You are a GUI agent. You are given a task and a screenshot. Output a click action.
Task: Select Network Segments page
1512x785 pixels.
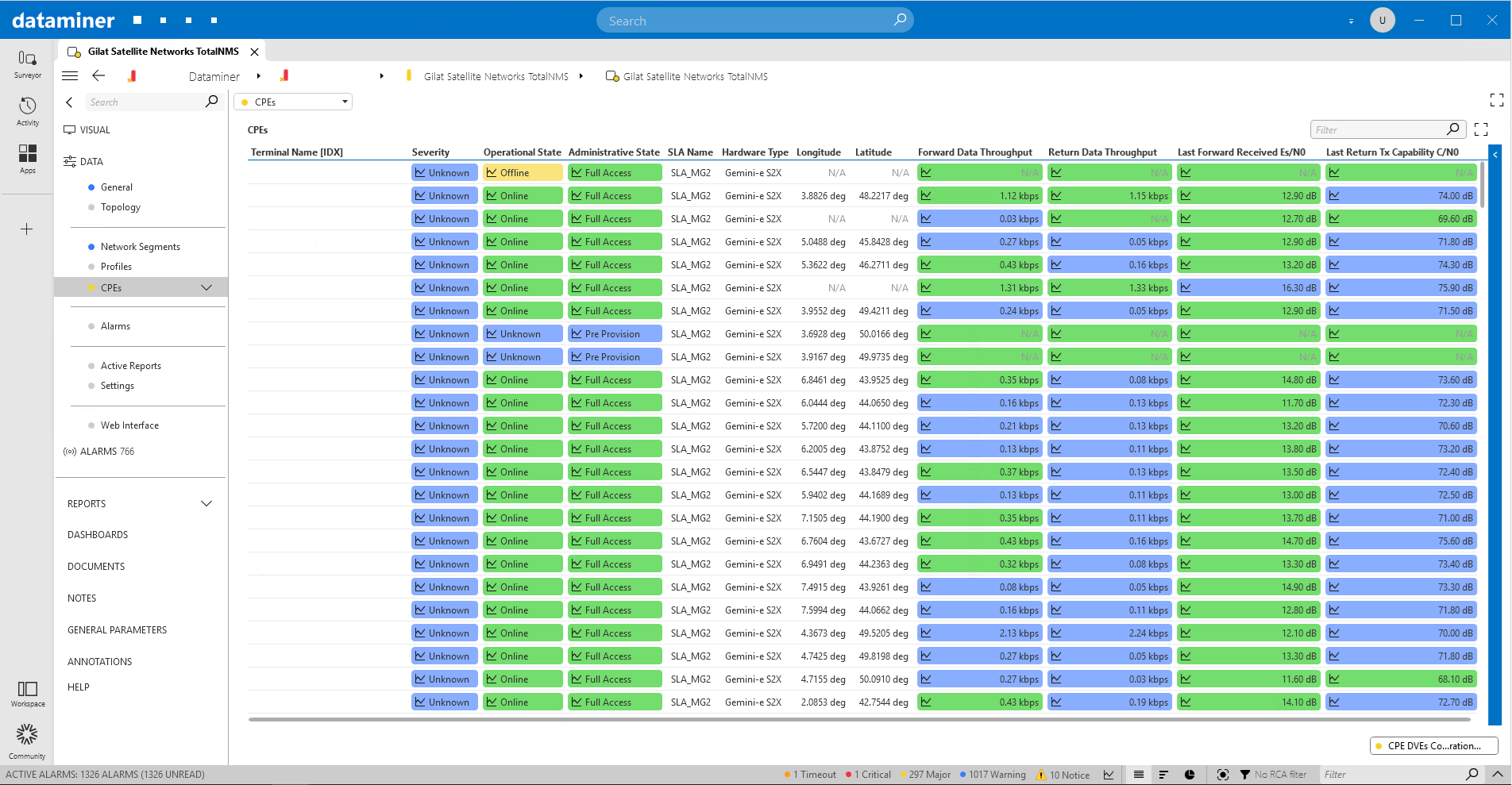click(x=141, y=247)
